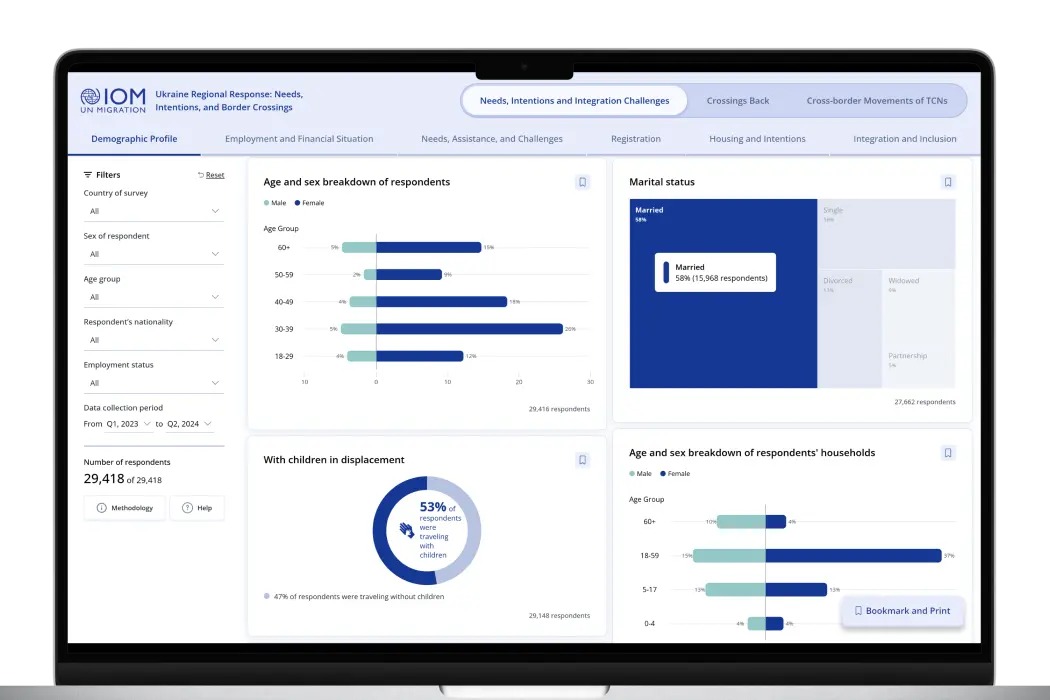1050x700 pixels.
Task: Bookmark the respondents' households chart
Action: (948, 452)
